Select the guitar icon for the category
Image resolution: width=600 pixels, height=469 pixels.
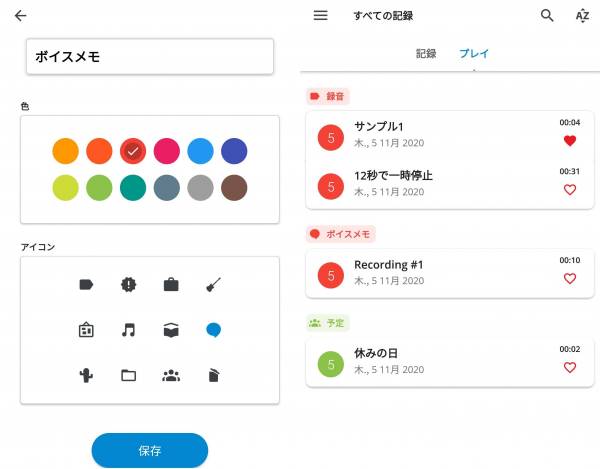coord(213,285)
